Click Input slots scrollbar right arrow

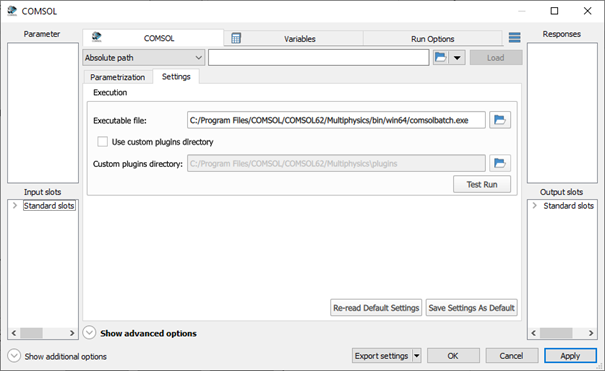72,333
